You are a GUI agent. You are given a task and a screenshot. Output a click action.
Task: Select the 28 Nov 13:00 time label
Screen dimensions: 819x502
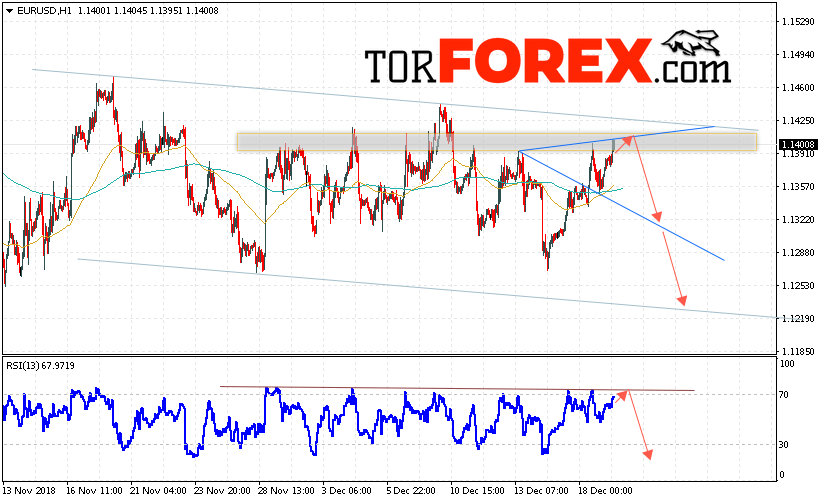(x=287, y=491)
